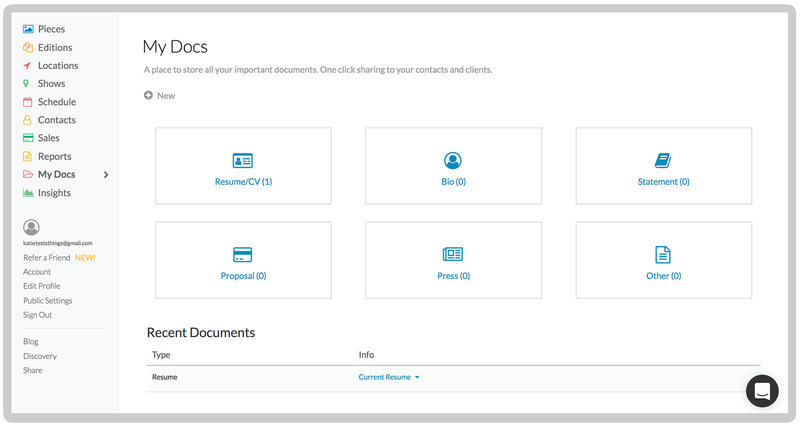
Task: Open the Discovery link
Action: 40,356
